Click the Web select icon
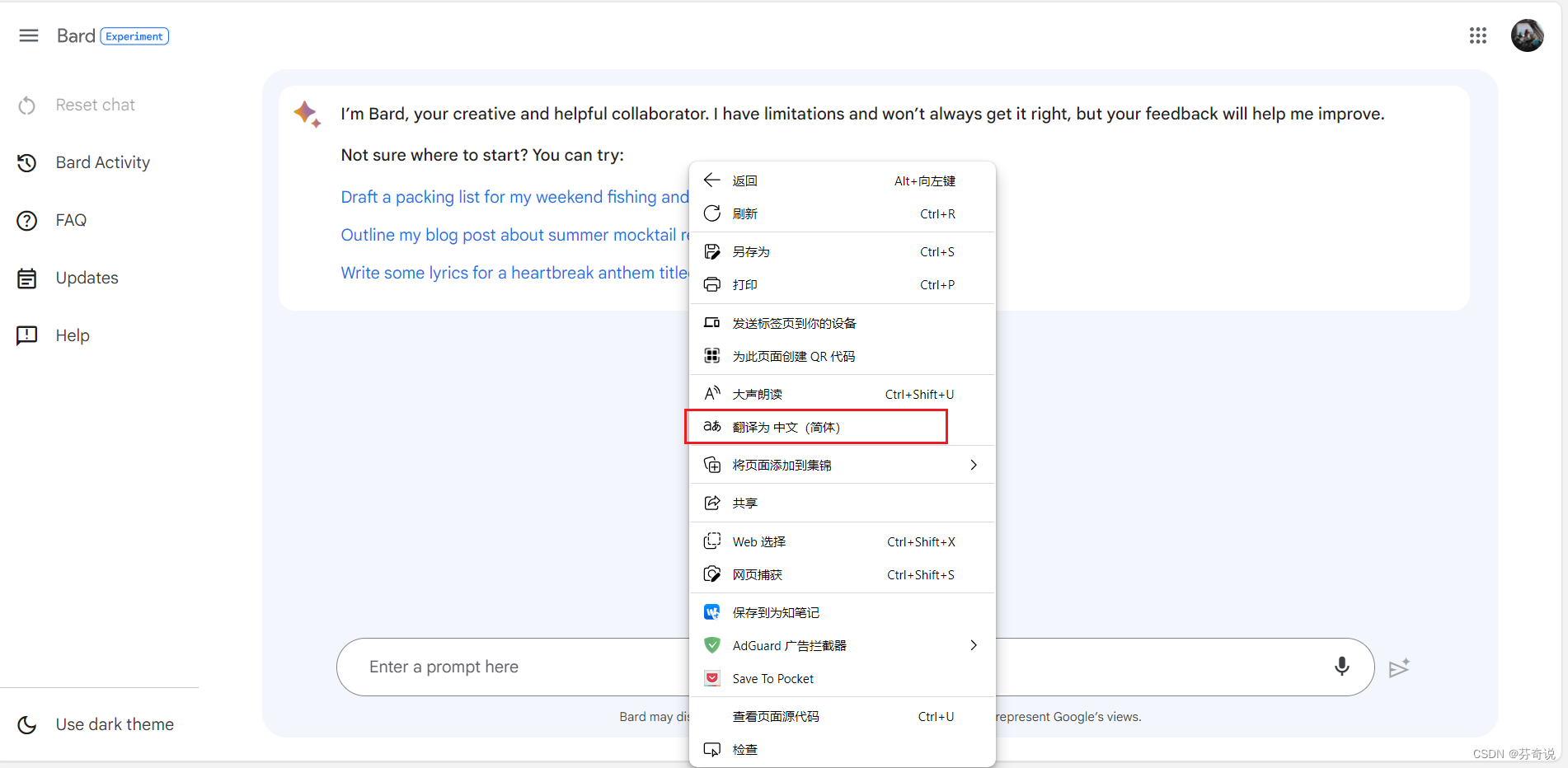1568x768 pixels. pos(712,541)
